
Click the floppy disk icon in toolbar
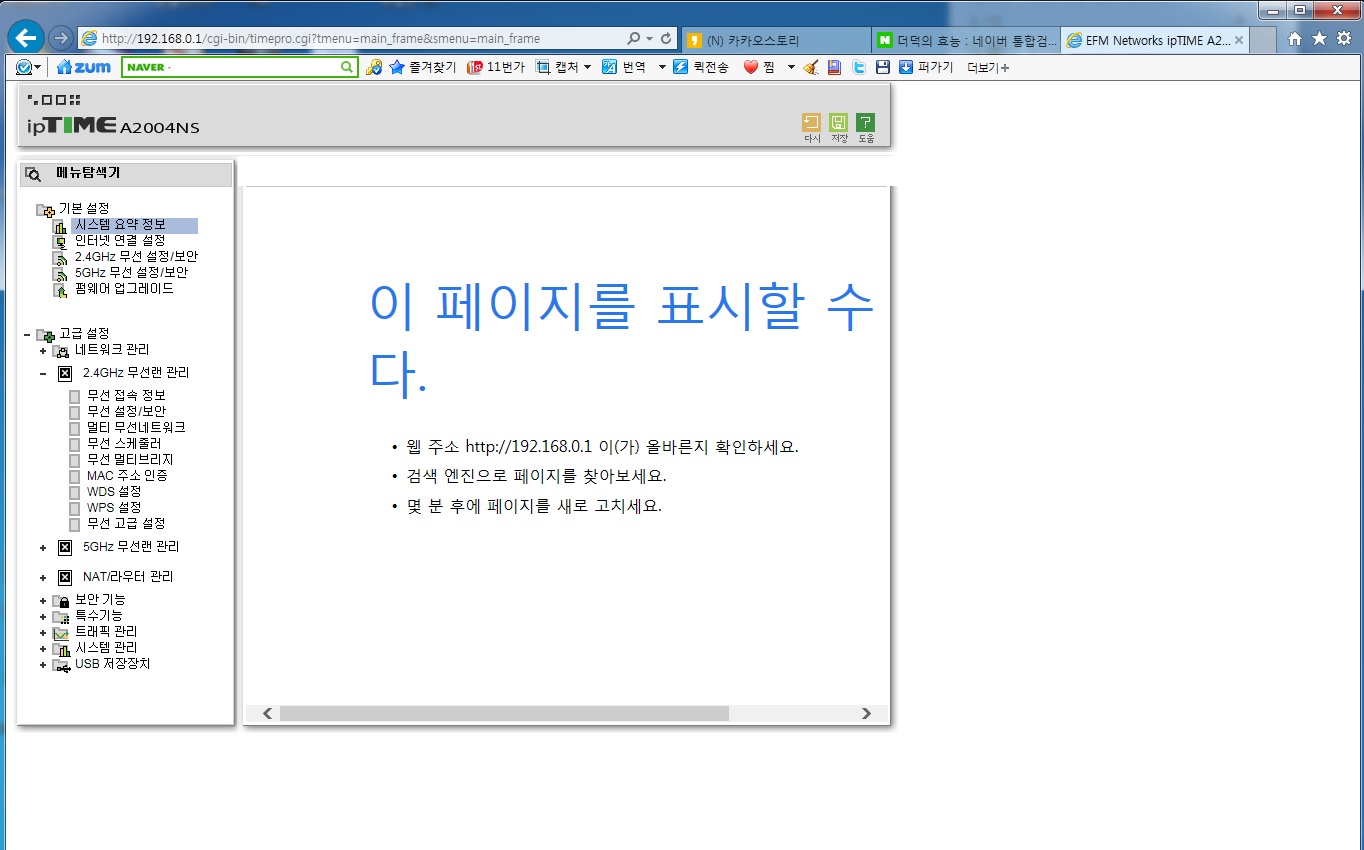pos(882,67)
